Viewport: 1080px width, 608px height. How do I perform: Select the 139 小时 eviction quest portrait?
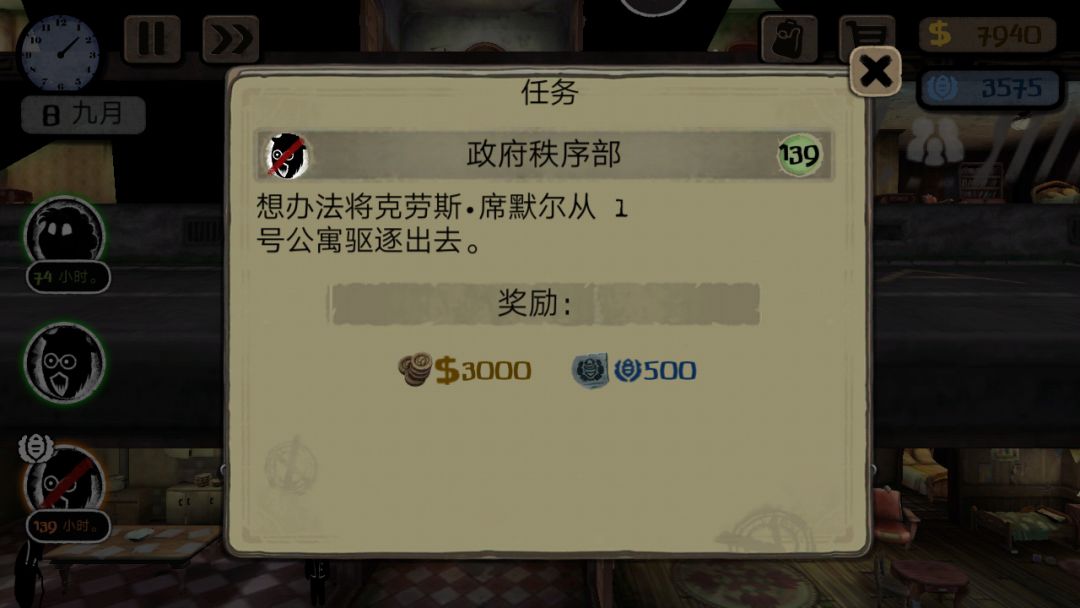click(65, 490)
